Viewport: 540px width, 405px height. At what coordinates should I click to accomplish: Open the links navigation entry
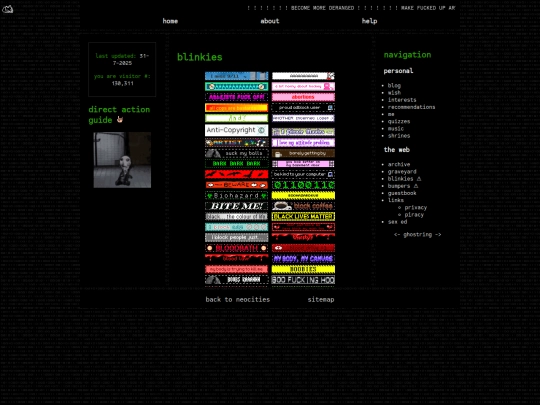coord(396,200)
